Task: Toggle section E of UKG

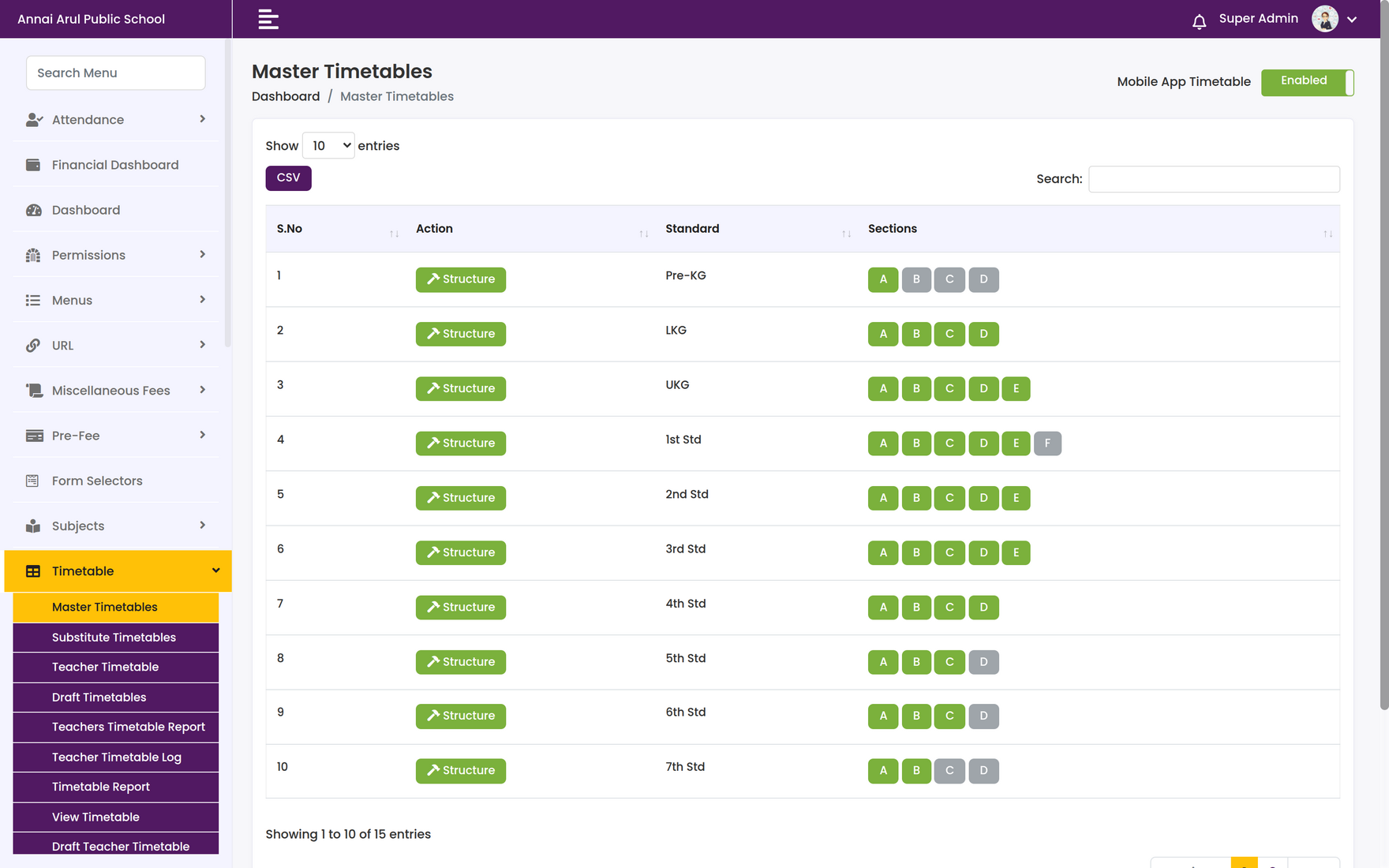Action: pos(1016,388)
